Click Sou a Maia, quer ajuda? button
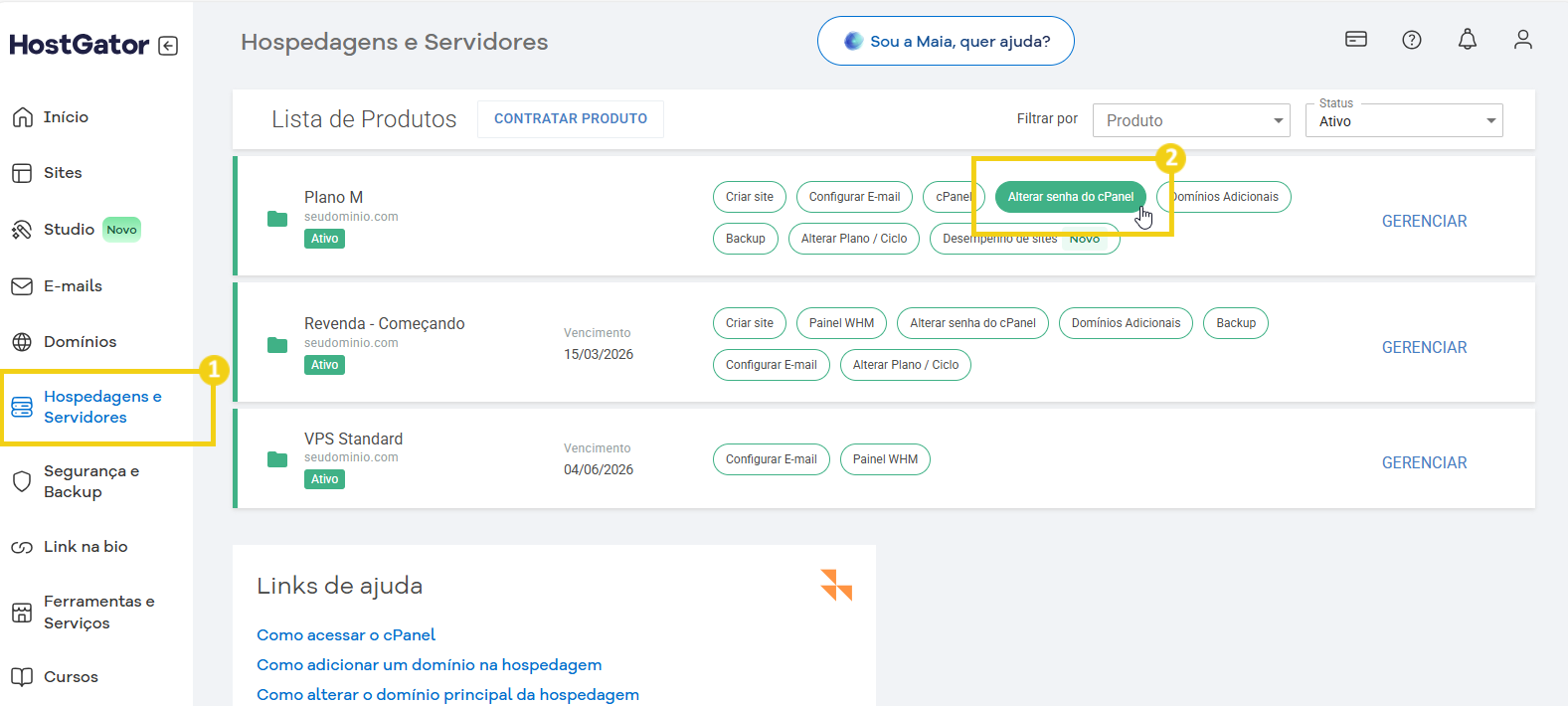Screen dimensions: 1568x706 pyautogui.click(x=946, y=41)
